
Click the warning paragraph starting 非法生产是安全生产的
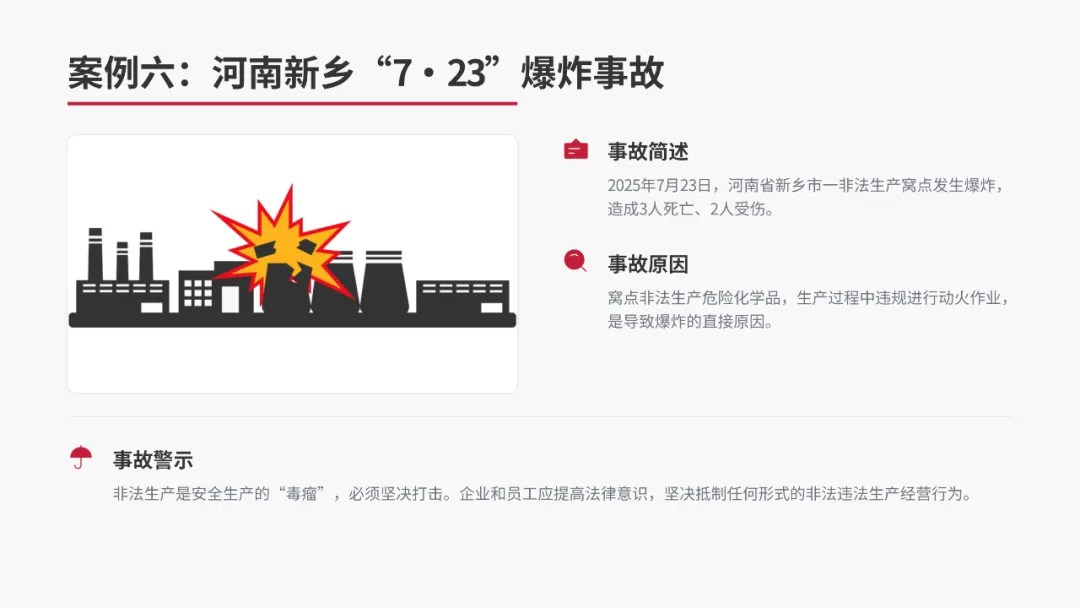pos(544,494)
